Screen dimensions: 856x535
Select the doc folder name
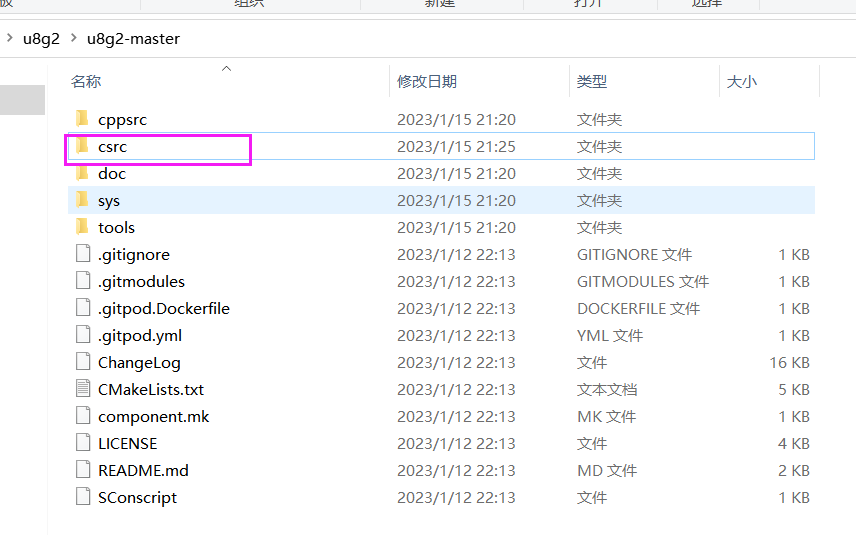point(112,173)
